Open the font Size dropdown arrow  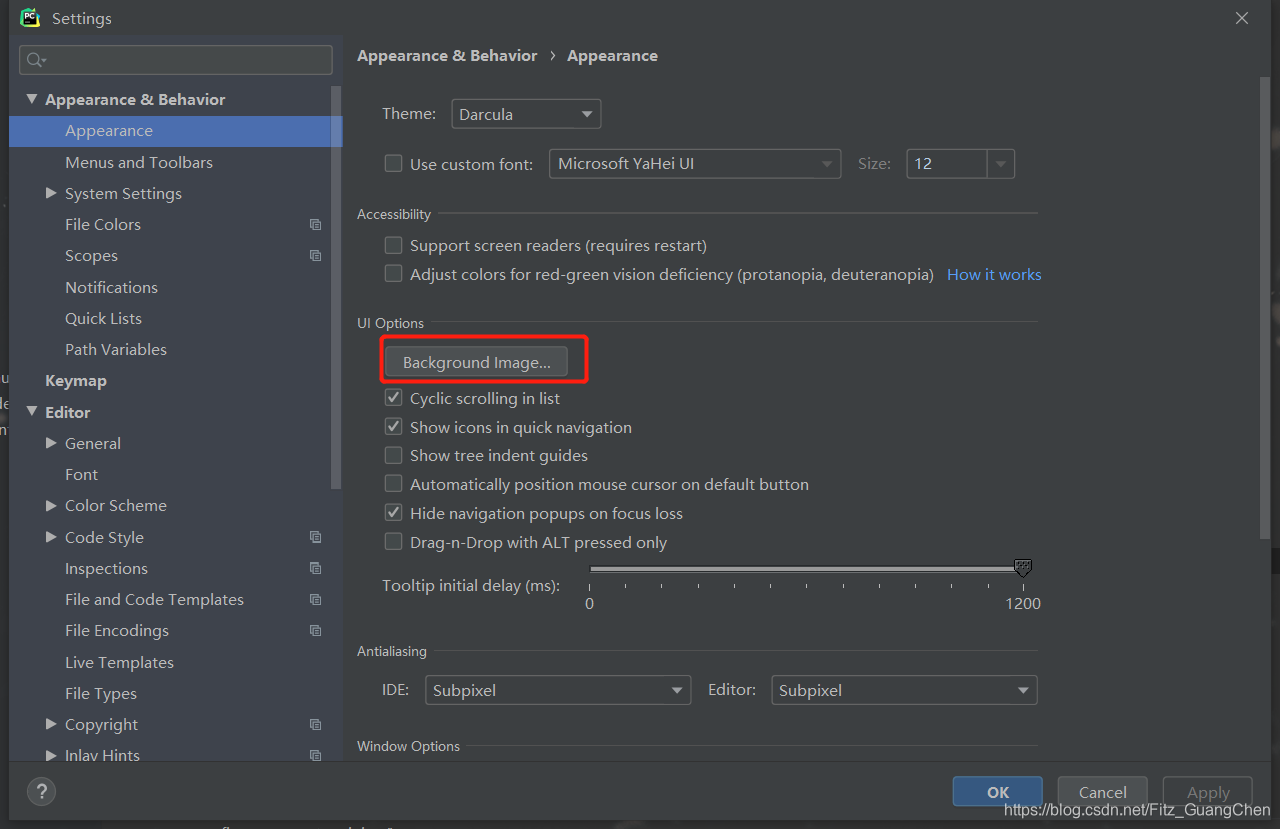pyautogui.click(x=1001, y=164)
